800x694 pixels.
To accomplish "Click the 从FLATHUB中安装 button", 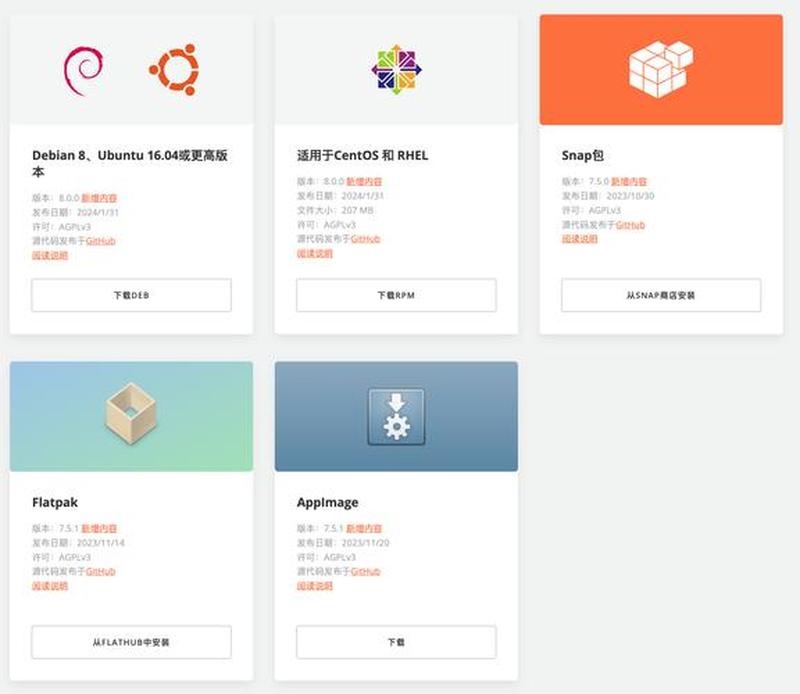I will (131, 642).
